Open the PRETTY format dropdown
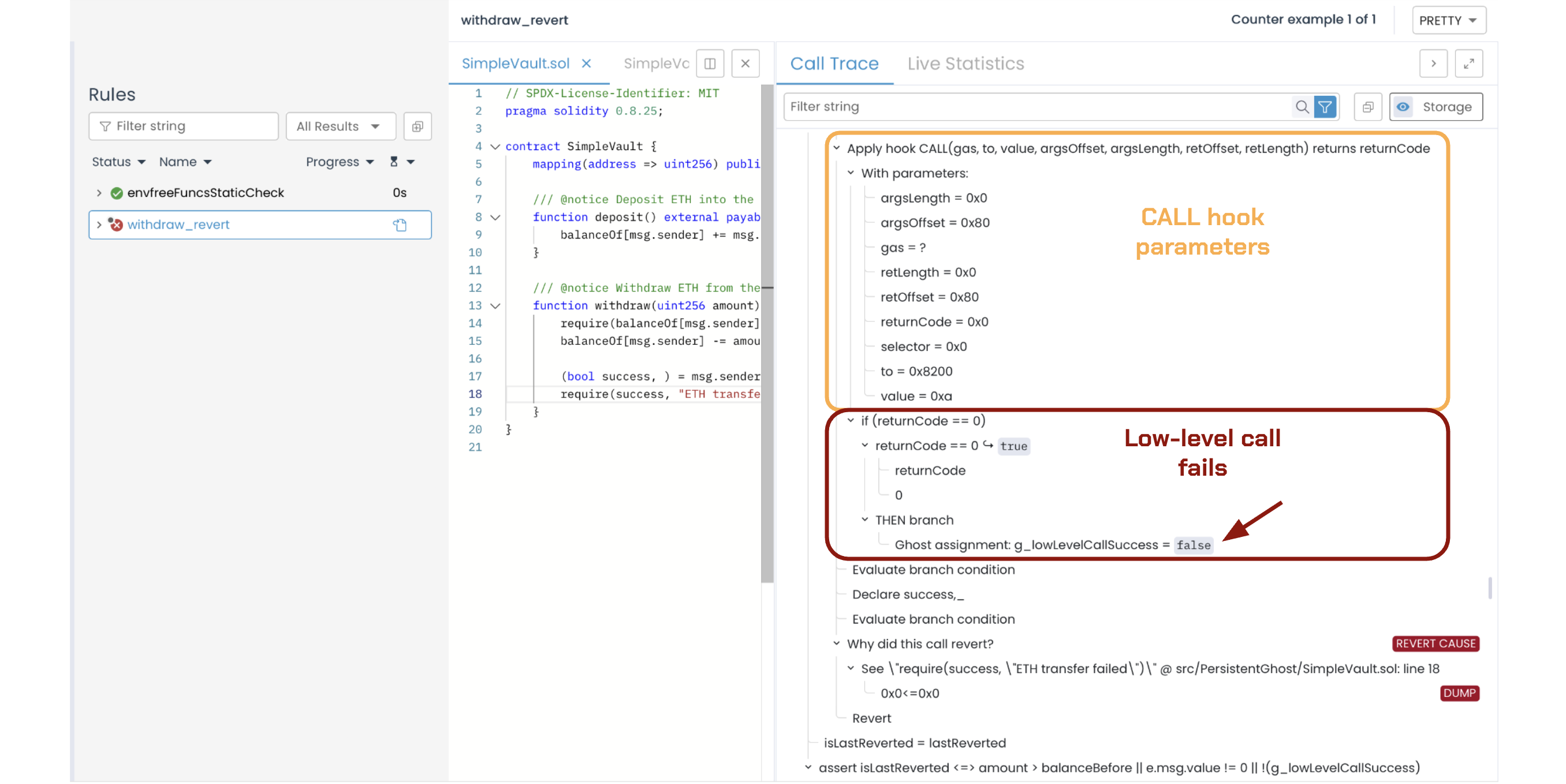 tap(1448, 20)
